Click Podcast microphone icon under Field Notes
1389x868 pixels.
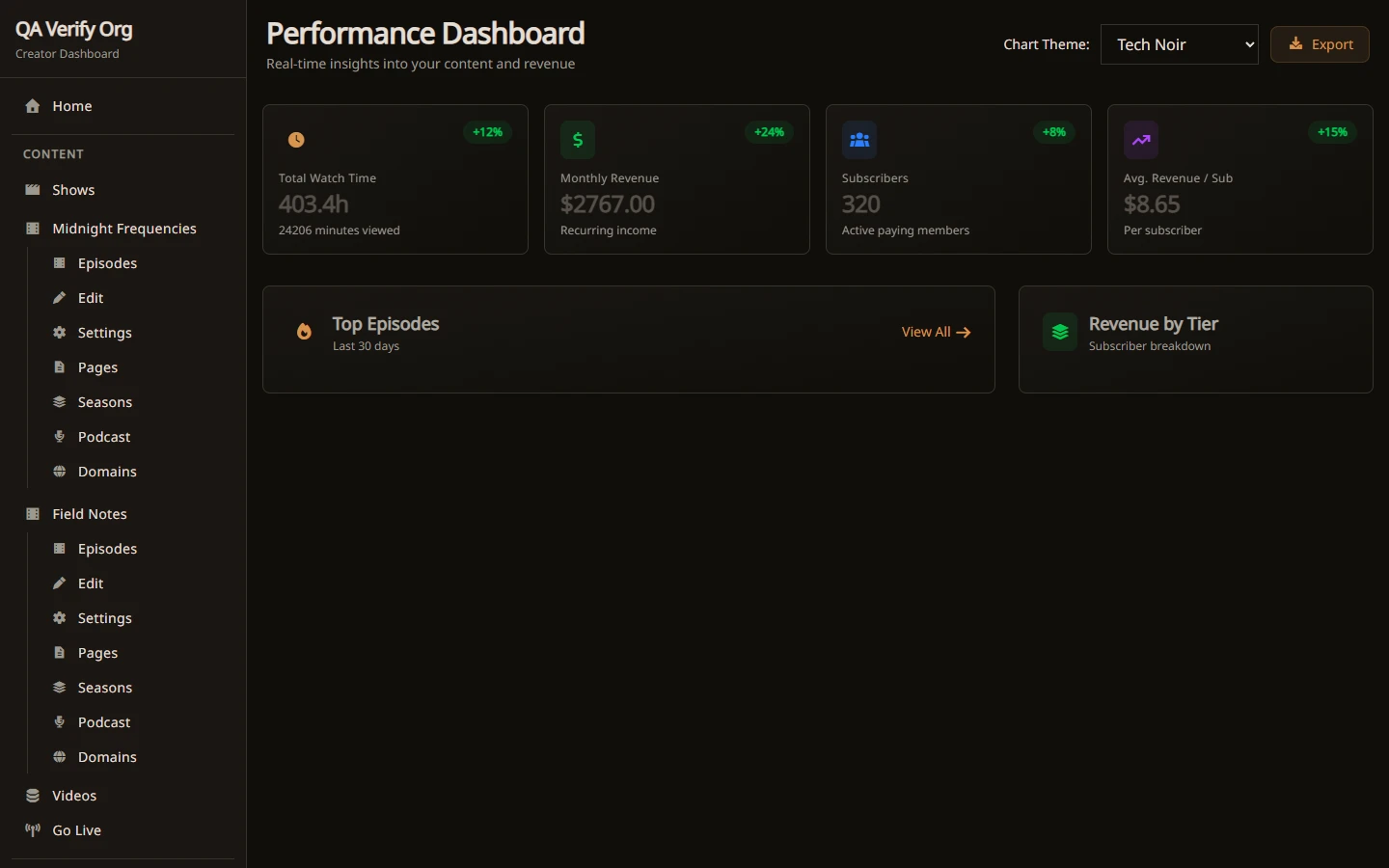59,722
